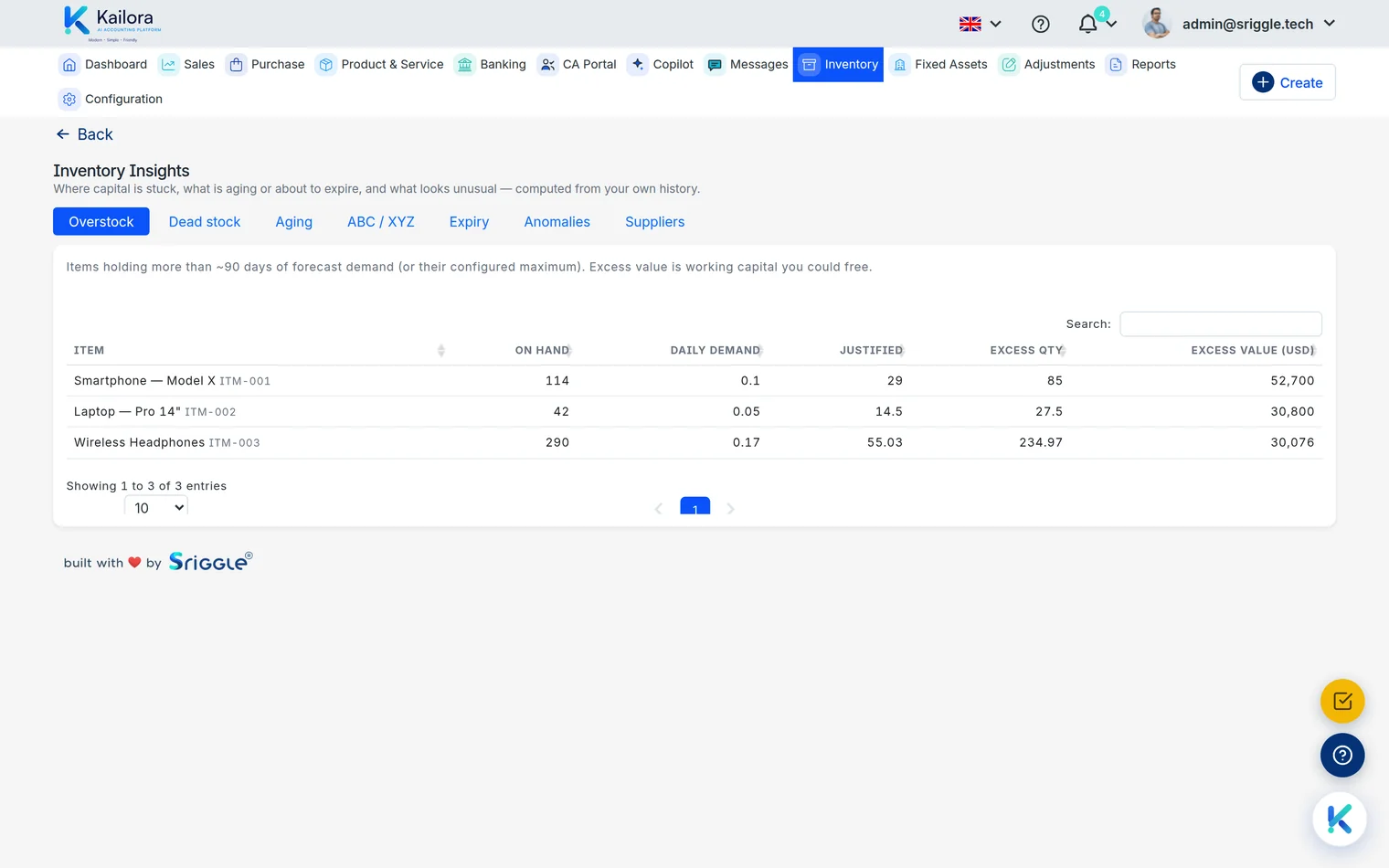Click the Copilot sparkle icon
Image resolution: width=1389 pixels, height=868 pixels.
tap(638, 65)
